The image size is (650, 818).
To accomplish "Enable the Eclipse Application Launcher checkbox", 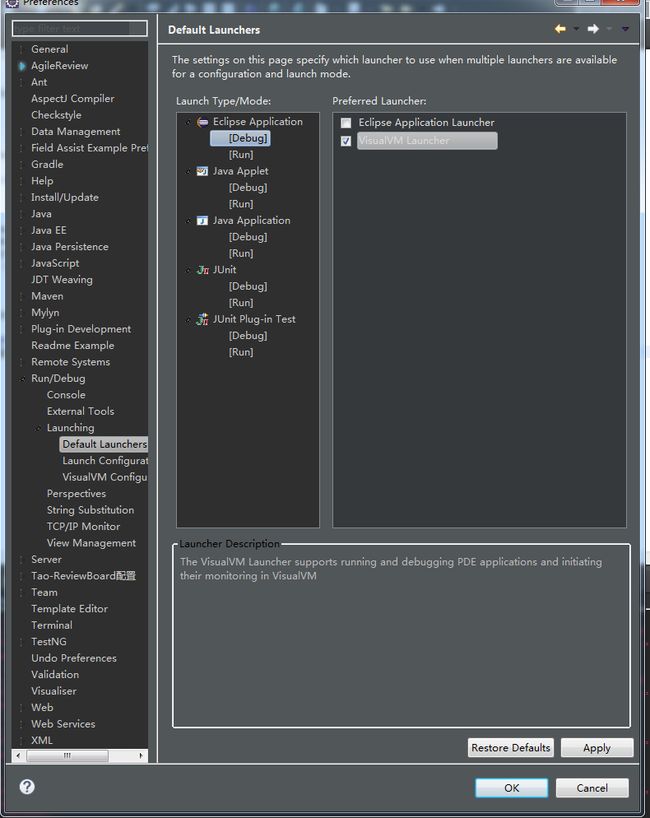I will [346, 123].
